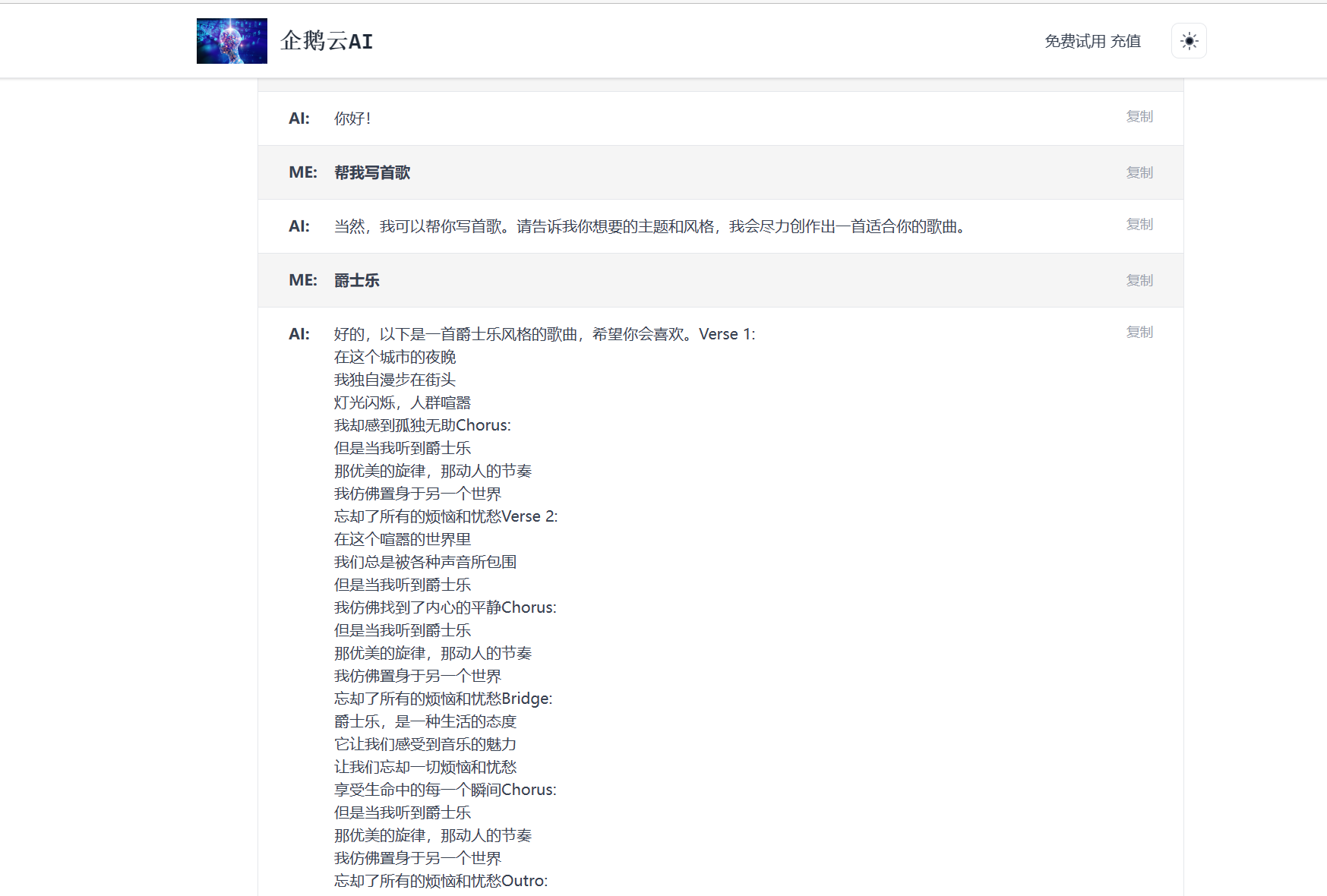This screenshot has height=896, width=1327.
Task: Click the lyric line 在这个城市的夜晚
Action: pos(395,357)
